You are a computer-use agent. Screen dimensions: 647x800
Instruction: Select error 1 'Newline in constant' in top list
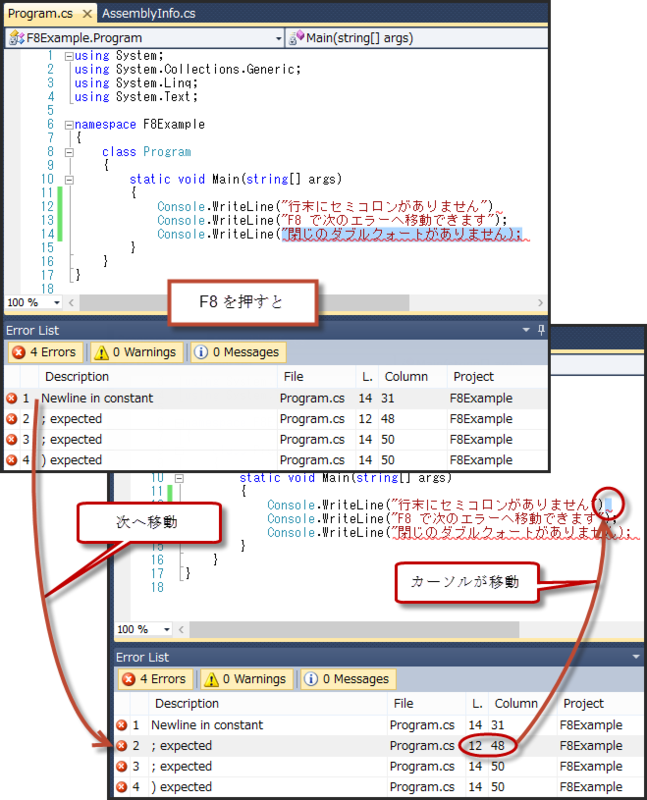(x=276, y=398)
